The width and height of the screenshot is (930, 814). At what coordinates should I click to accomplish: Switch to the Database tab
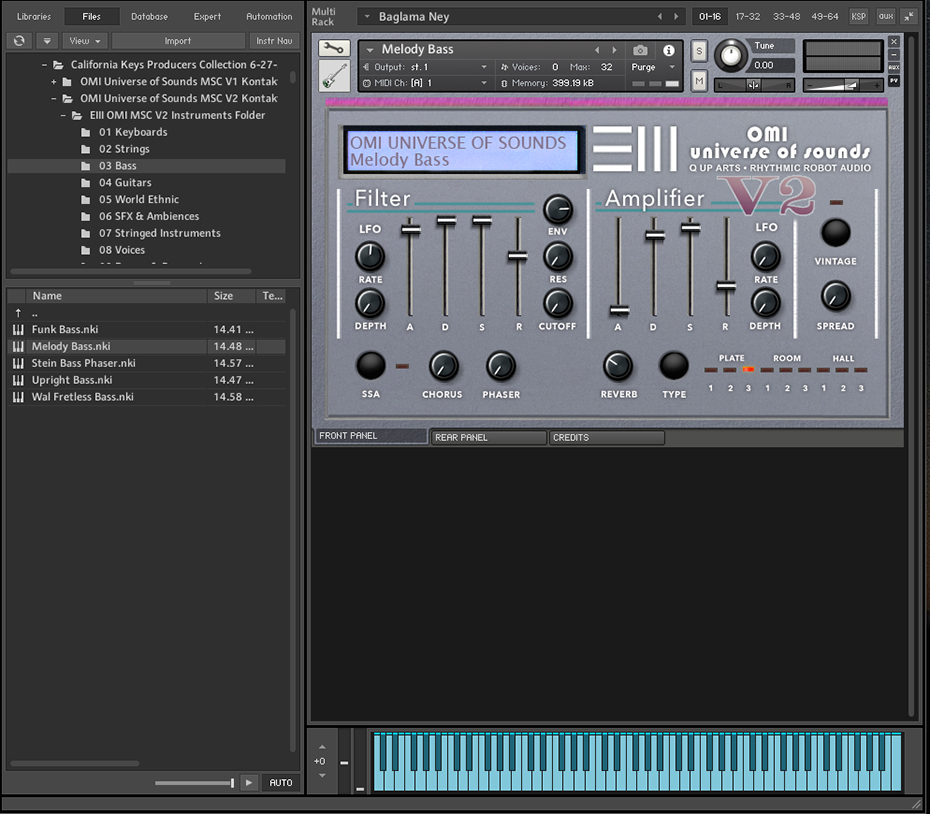pos(149,17)
